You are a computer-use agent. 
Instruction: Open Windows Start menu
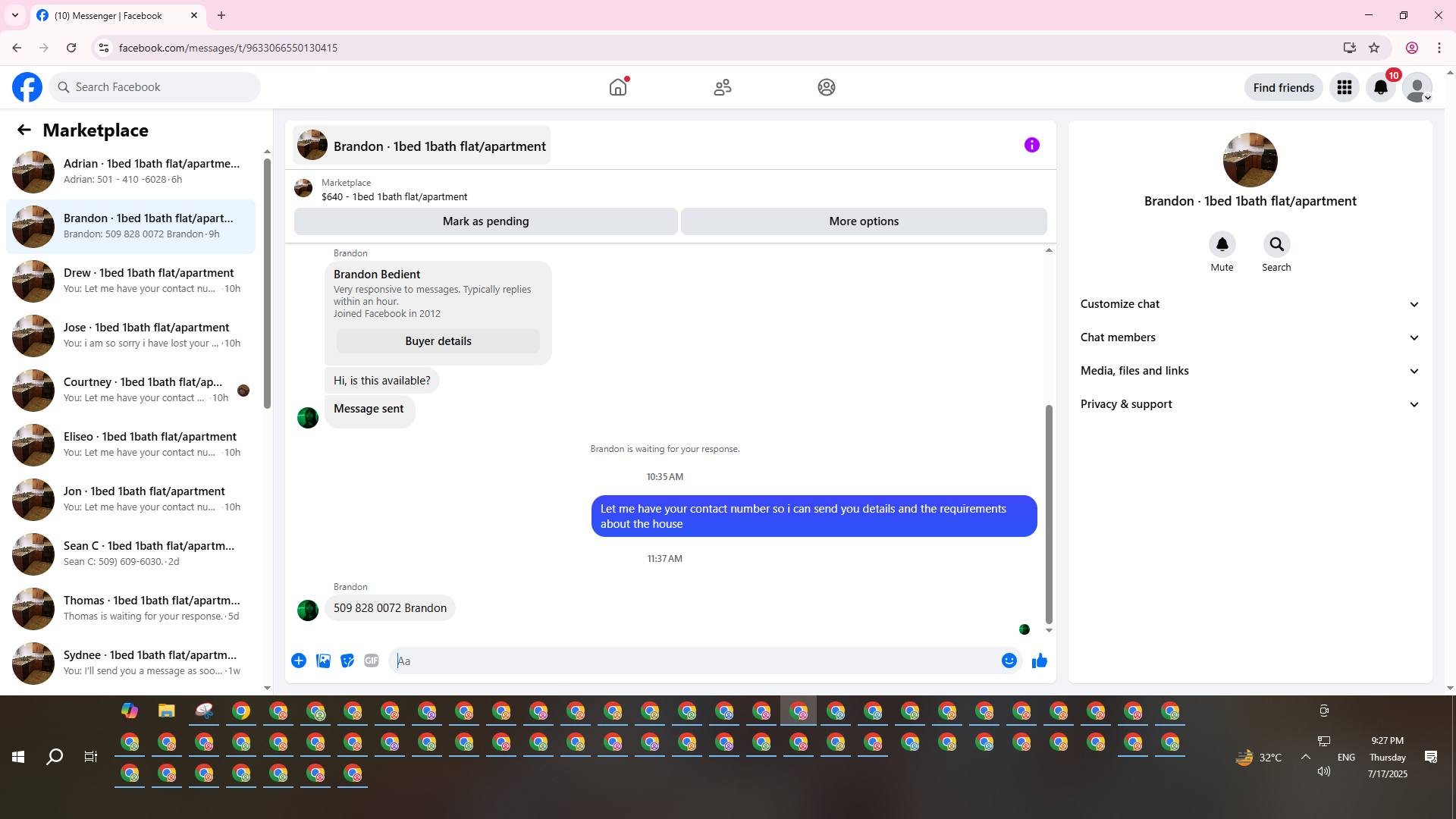(x=18, y=756)
